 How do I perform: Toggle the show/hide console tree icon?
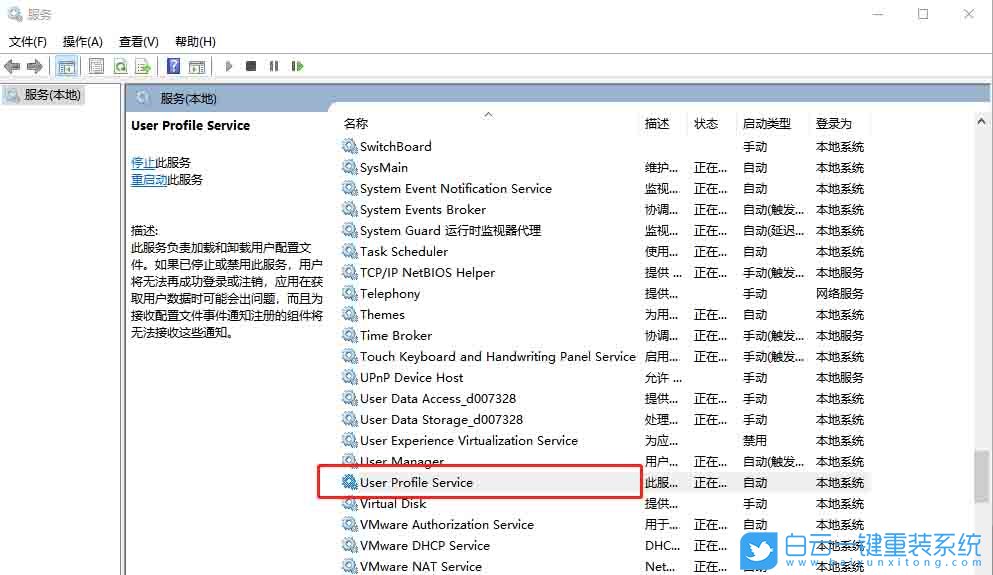pyautogui.click(x=66, y=66)
